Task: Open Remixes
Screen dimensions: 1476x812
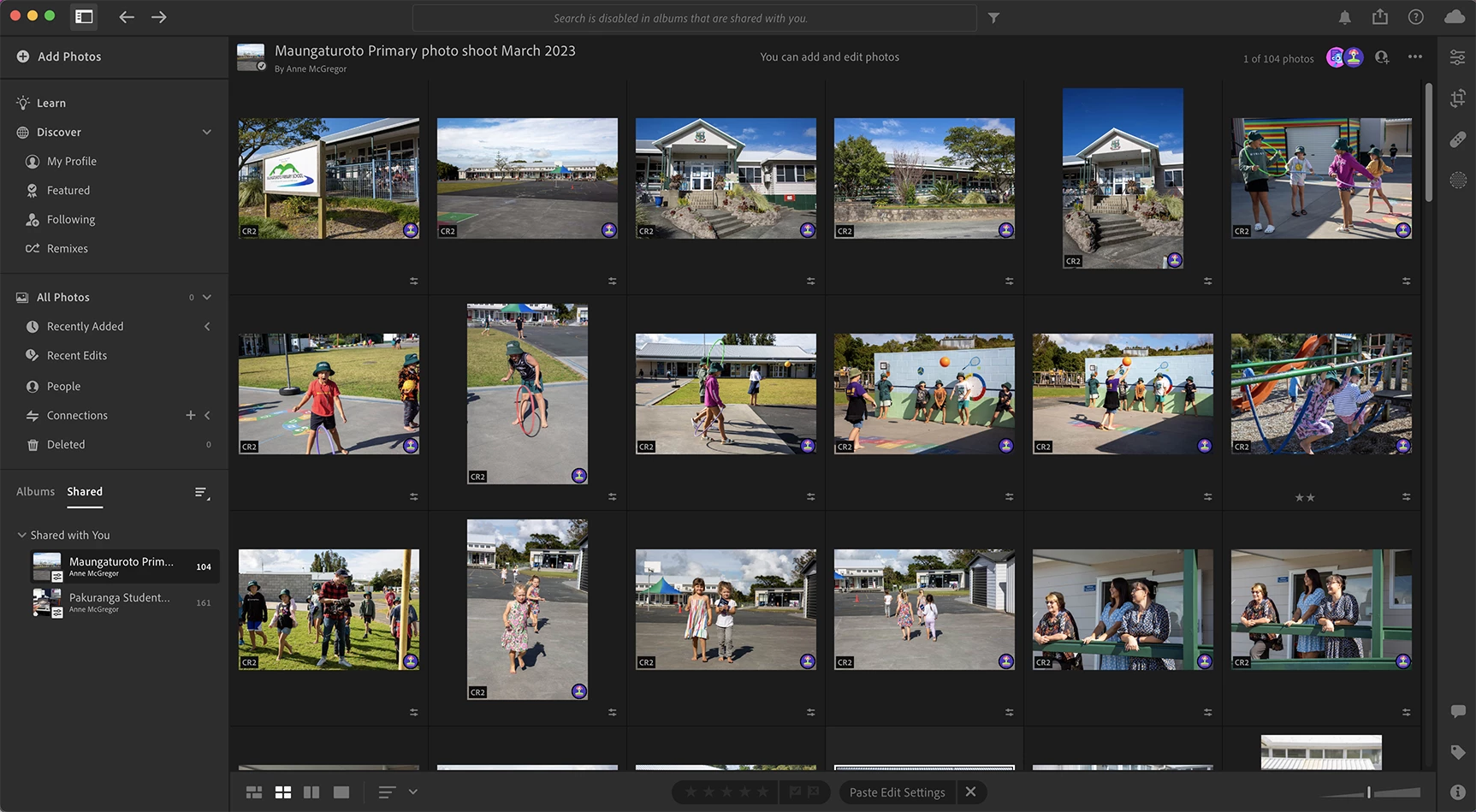Action: coord(68,248)
